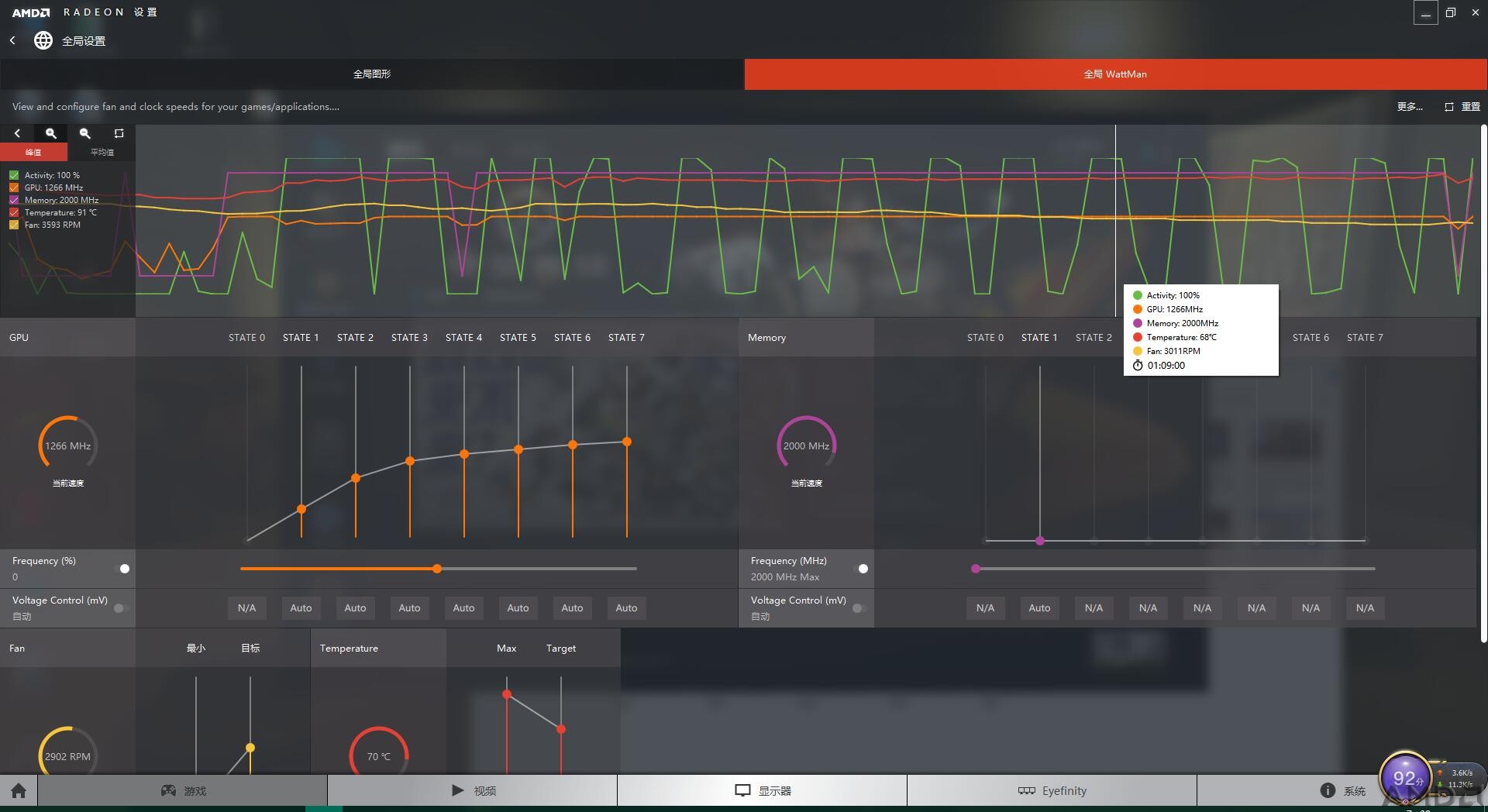Click GPU State 5 curve point
Viewport: 1488px width, 812px height.
click(x=518, y=449)
